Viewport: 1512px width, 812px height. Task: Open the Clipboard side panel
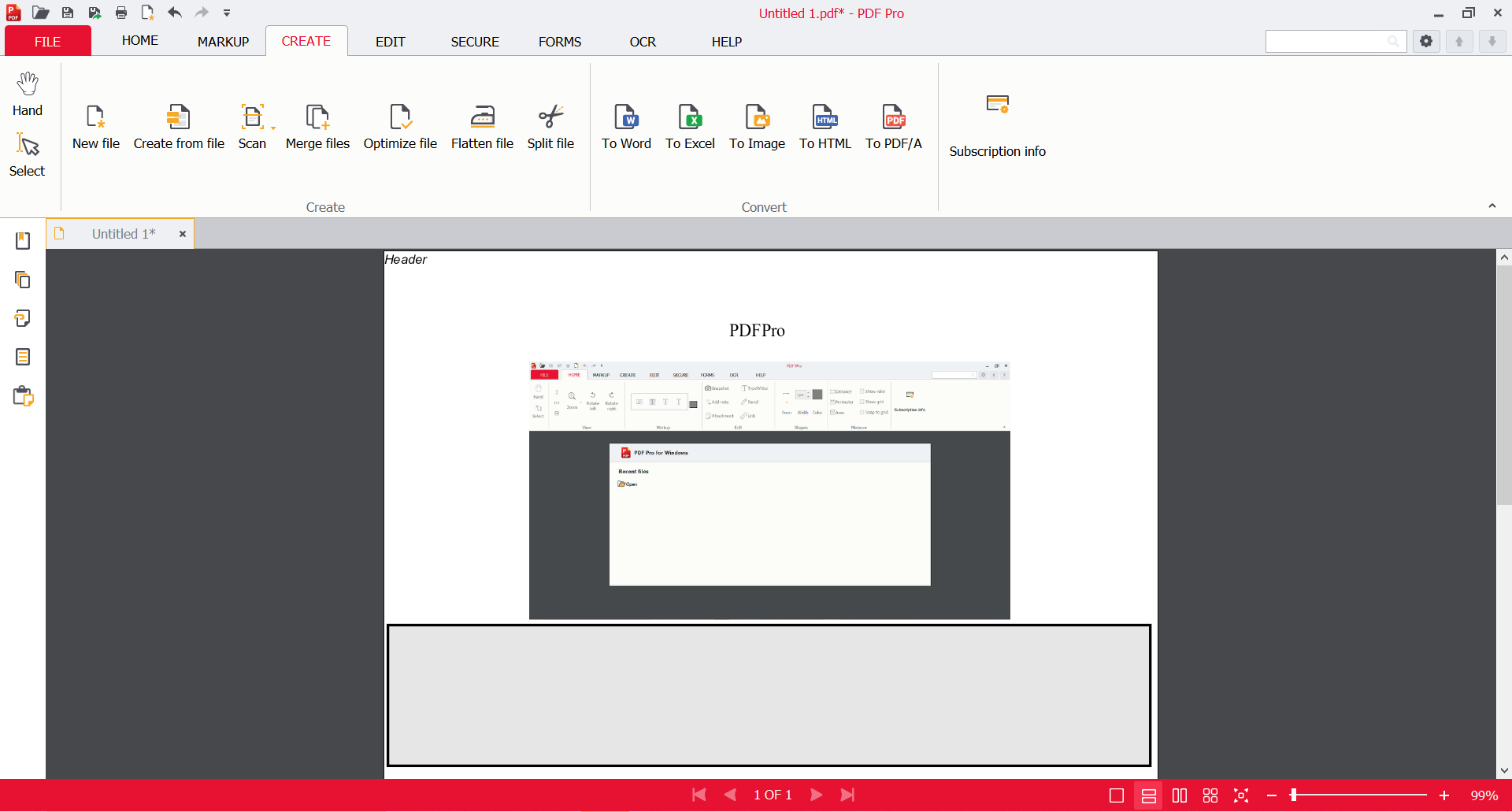click(x=24, y=396)
